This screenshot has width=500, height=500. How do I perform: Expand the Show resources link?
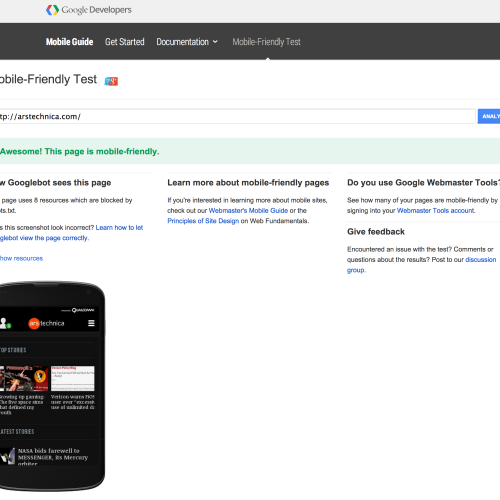[21, 258]
